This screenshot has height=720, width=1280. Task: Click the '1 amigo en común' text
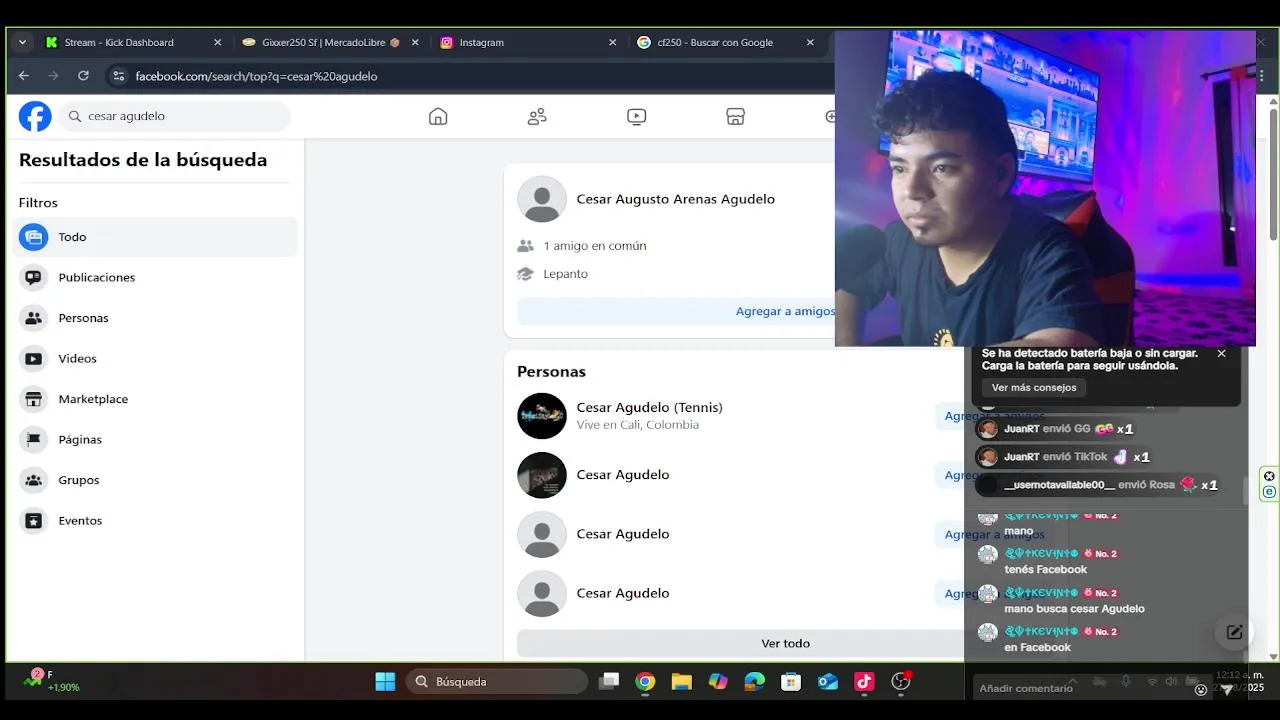[x=595, y=246]
